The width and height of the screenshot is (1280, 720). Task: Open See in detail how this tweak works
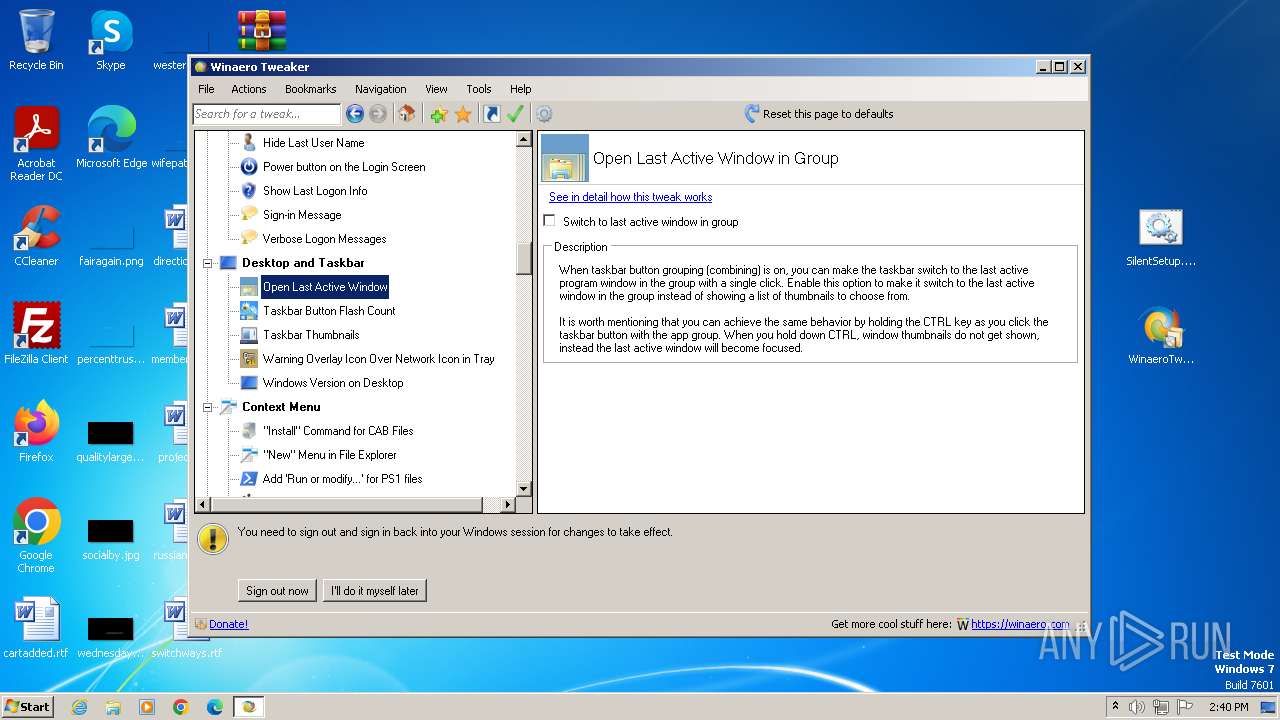pos(630,197)
